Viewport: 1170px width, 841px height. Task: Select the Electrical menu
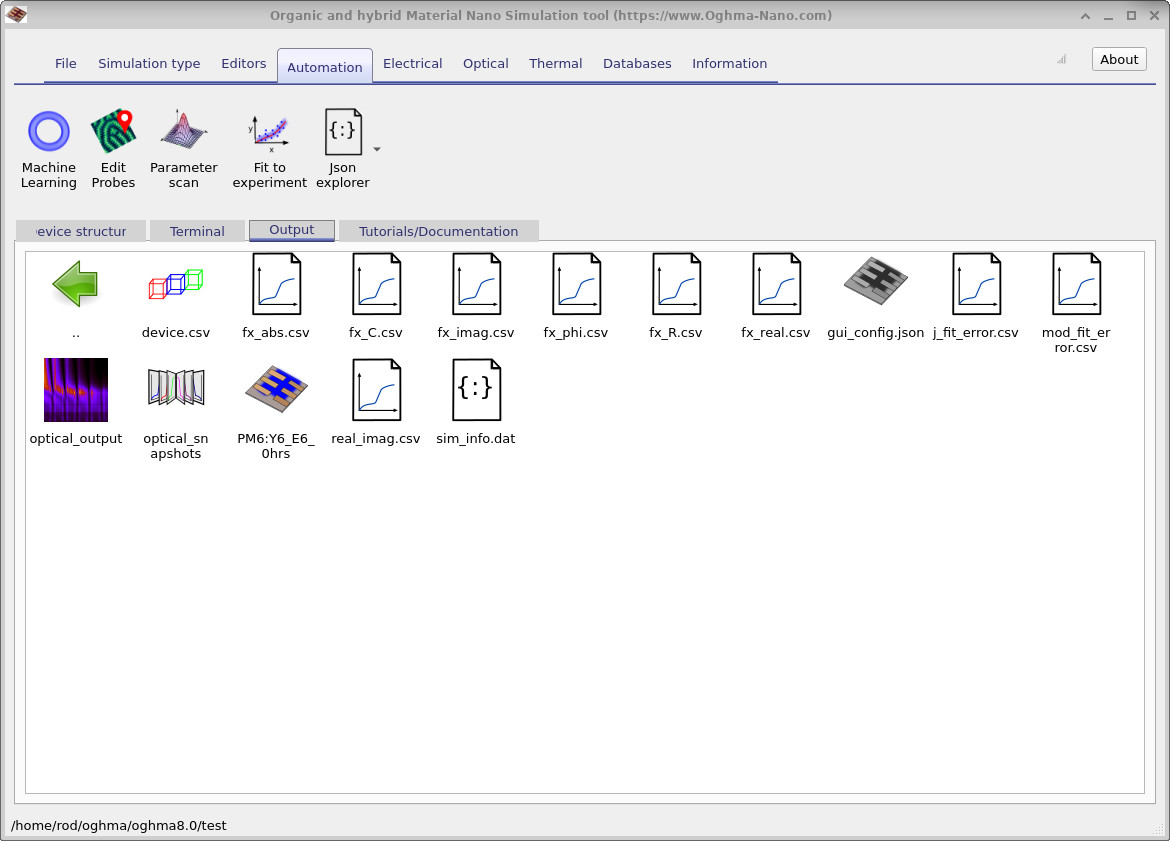pos(412,63)
